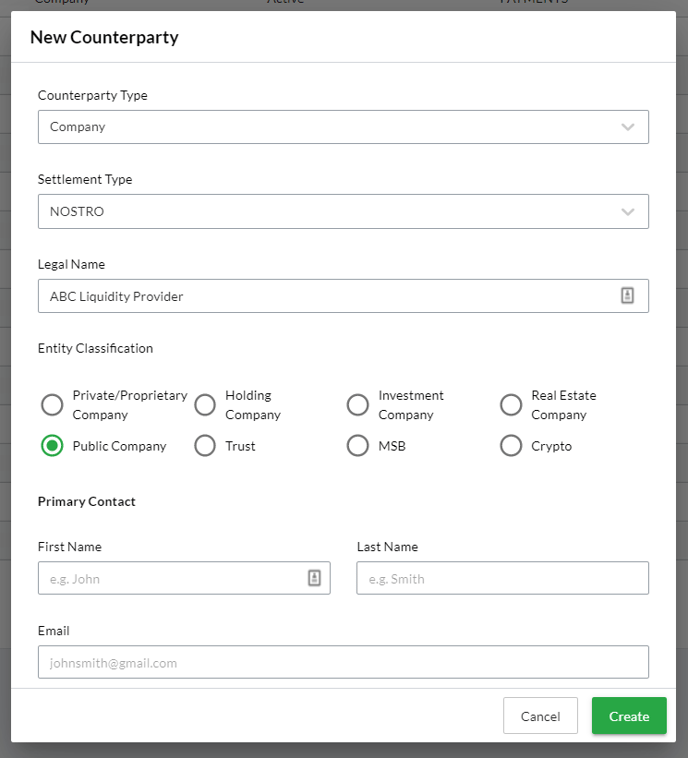Image resolution: width=688 pixels, height=758 pixels.
Task: Choose Trust entity classification
Action: (205, 446)
